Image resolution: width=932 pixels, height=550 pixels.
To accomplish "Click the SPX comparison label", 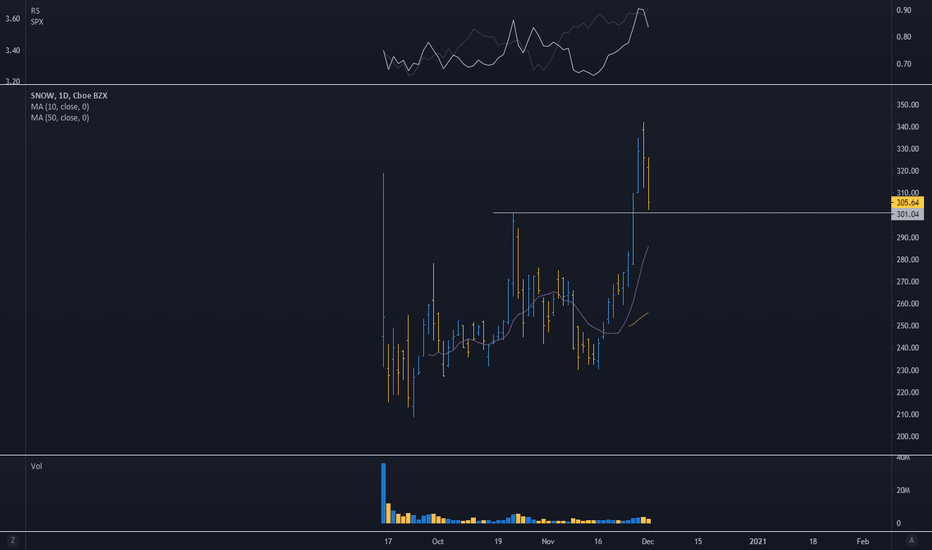I will coord(37,22).
